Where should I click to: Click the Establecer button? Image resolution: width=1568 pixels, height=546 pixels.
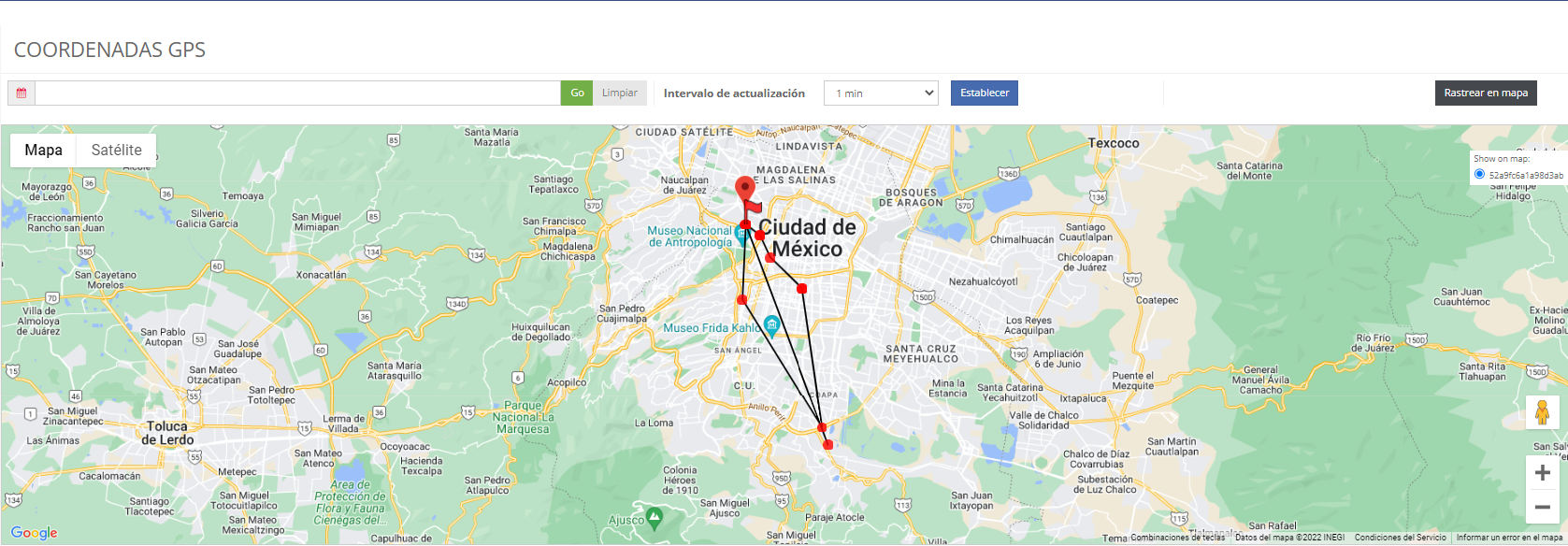pos(984,93)
